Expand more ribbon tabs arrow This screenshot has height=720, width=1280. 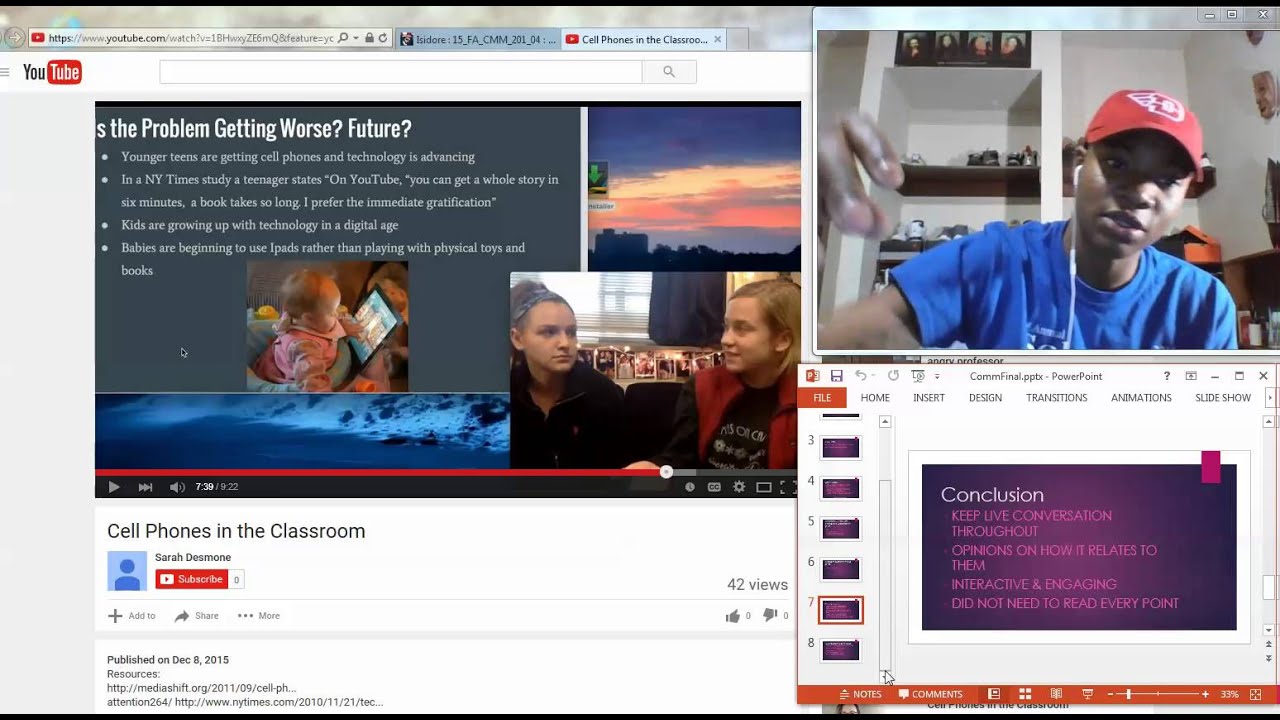[x=1270, y=398]
